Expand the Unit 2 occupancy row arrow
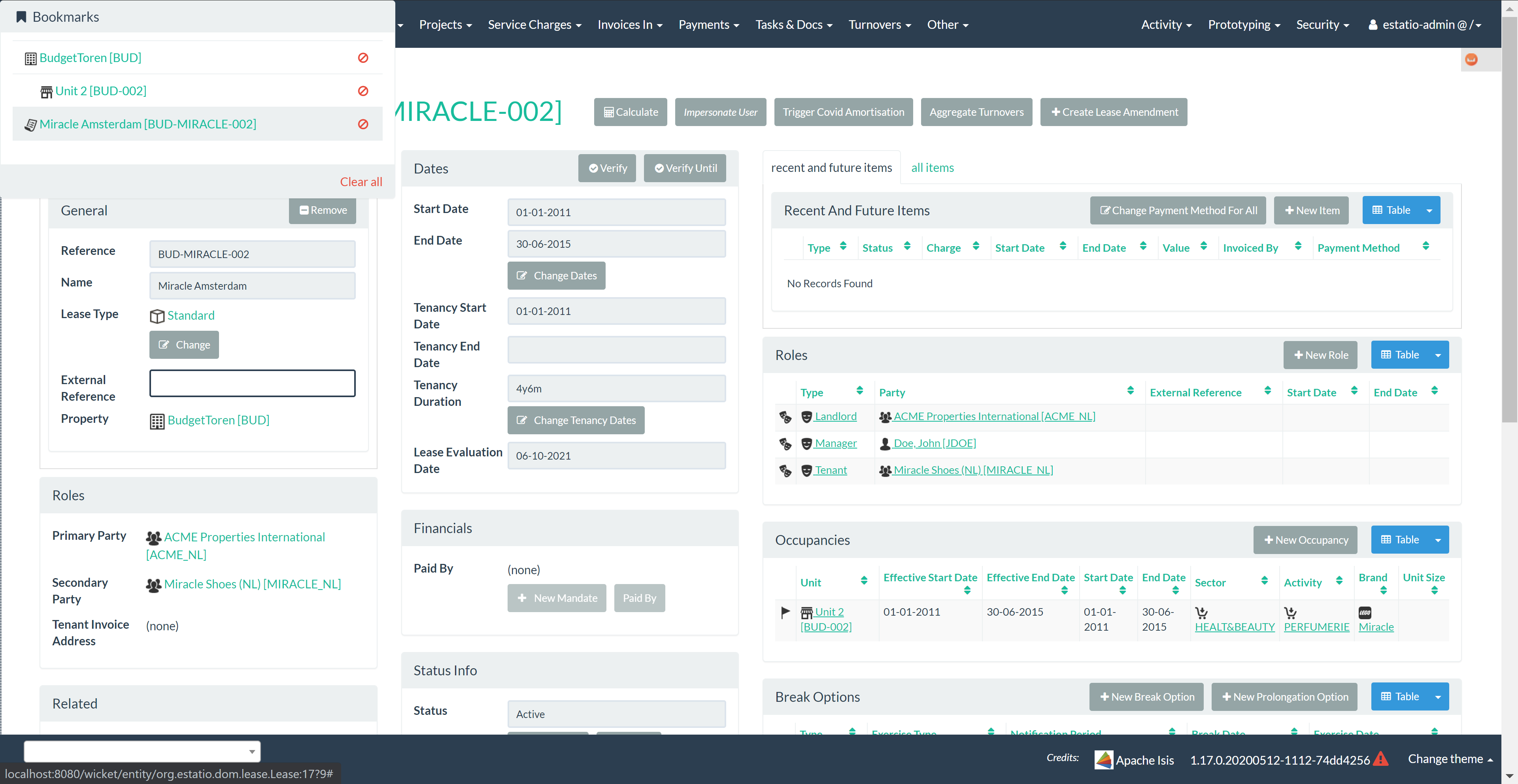1518x784 pixels. coord(785,612)
